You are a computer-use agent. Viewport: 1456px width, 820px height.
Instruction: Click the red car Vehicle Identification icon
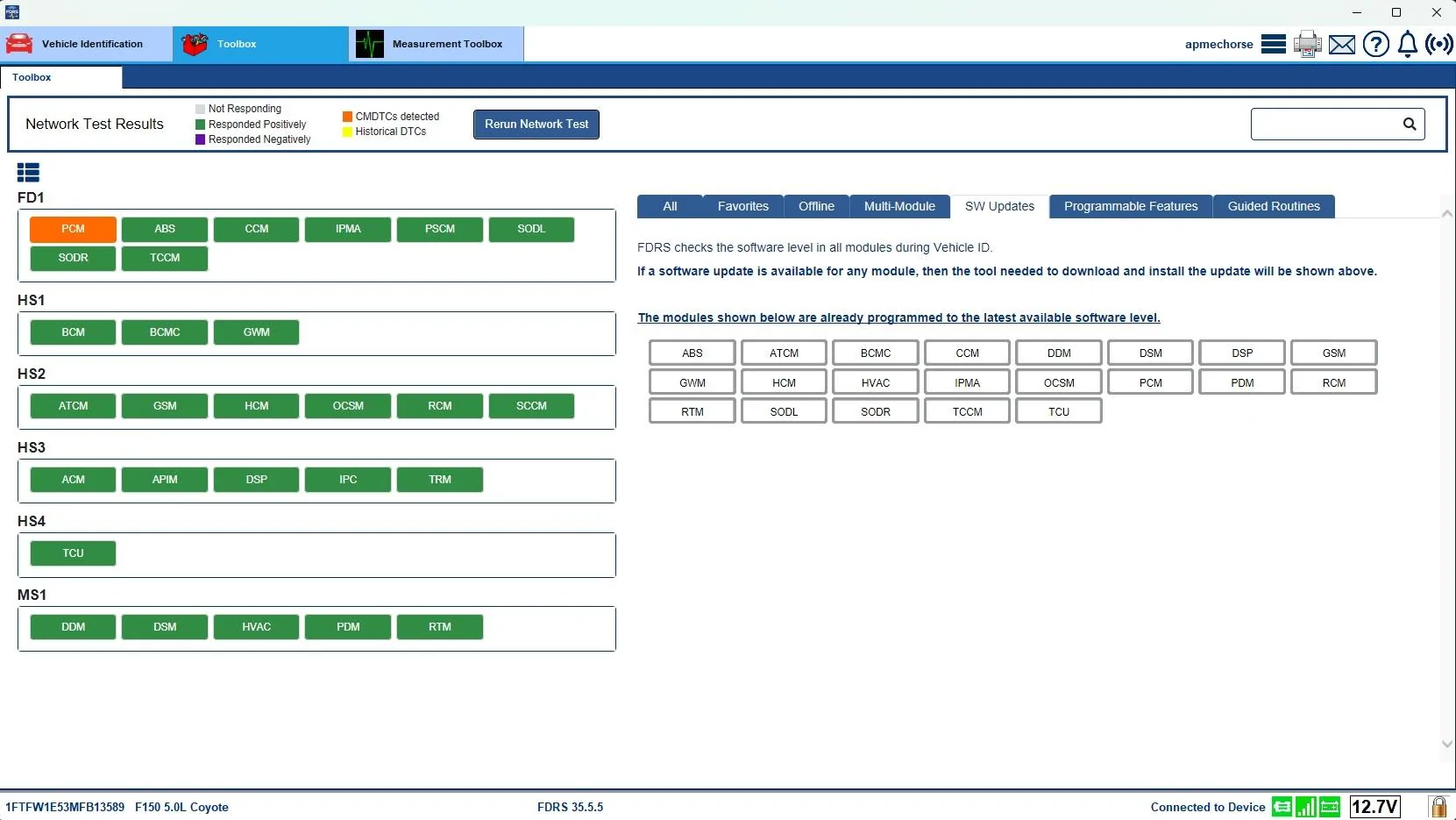(x=18, y=44)
